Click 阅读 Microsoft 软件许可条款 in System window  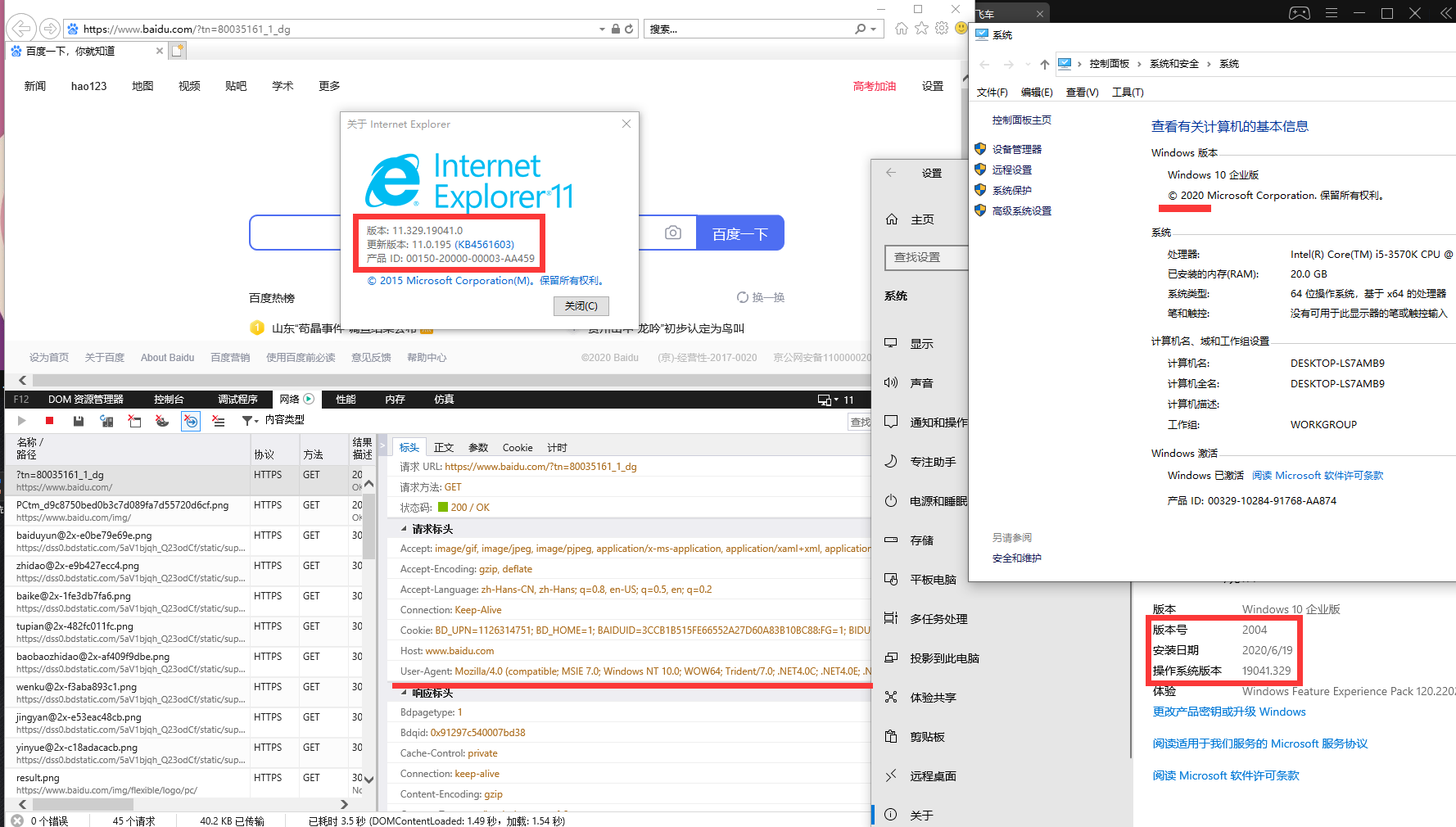pyautogui.click(x=1317, y=476)
